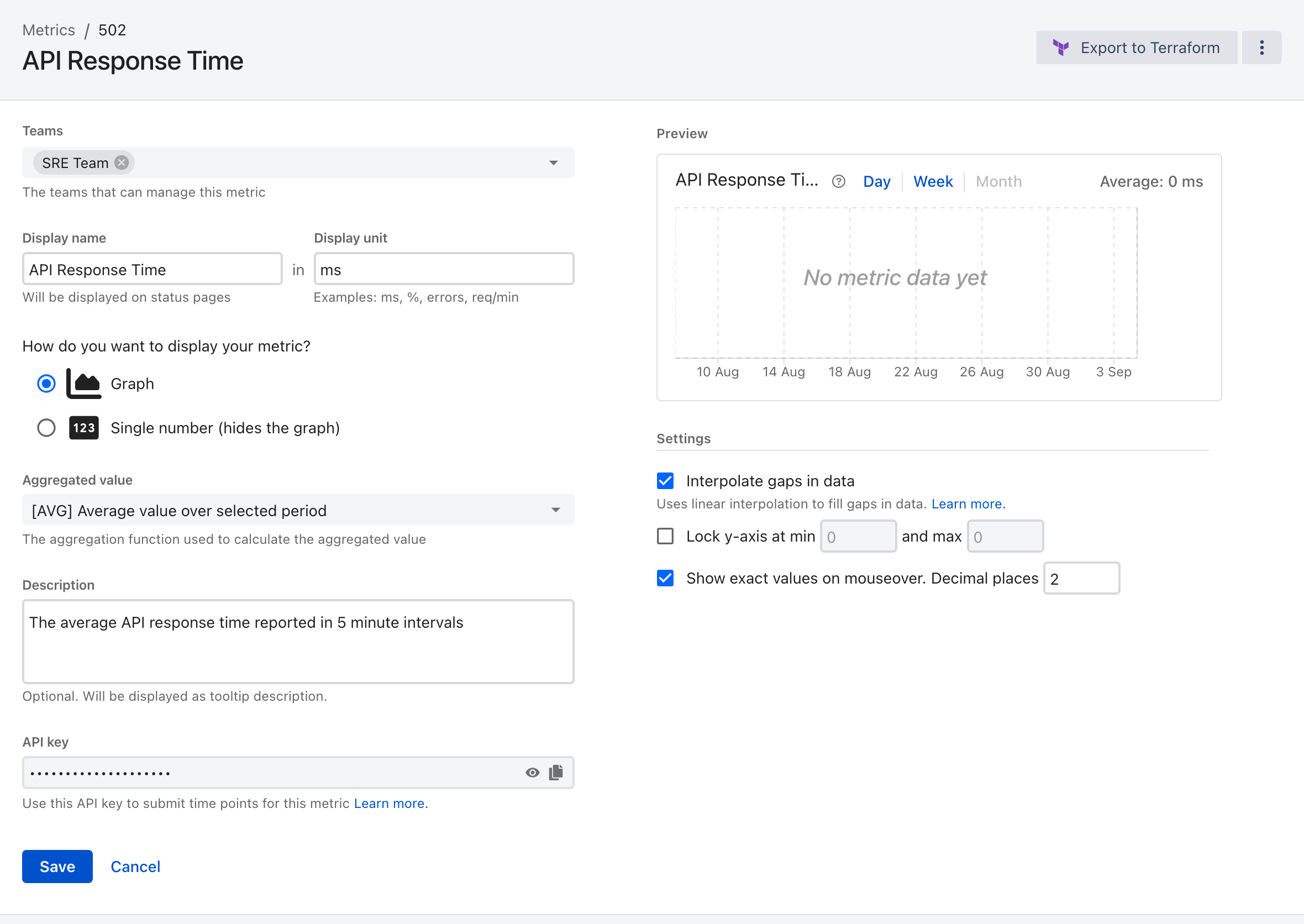Toggle Show exact values on mouseover checkbox

coord(665,578)
